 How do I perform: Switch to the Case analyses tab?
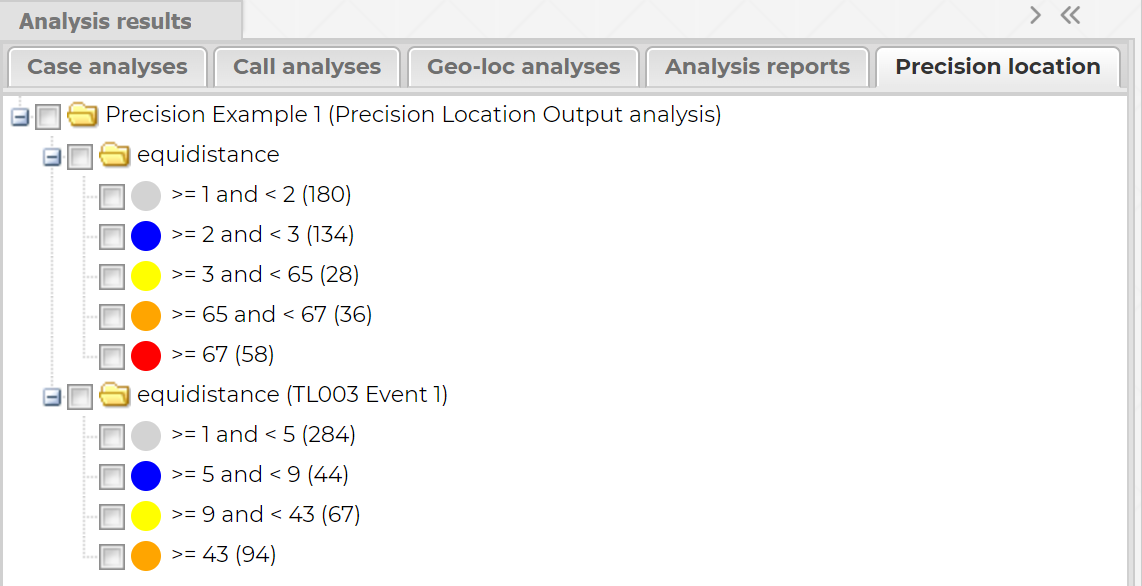[107, 67]
